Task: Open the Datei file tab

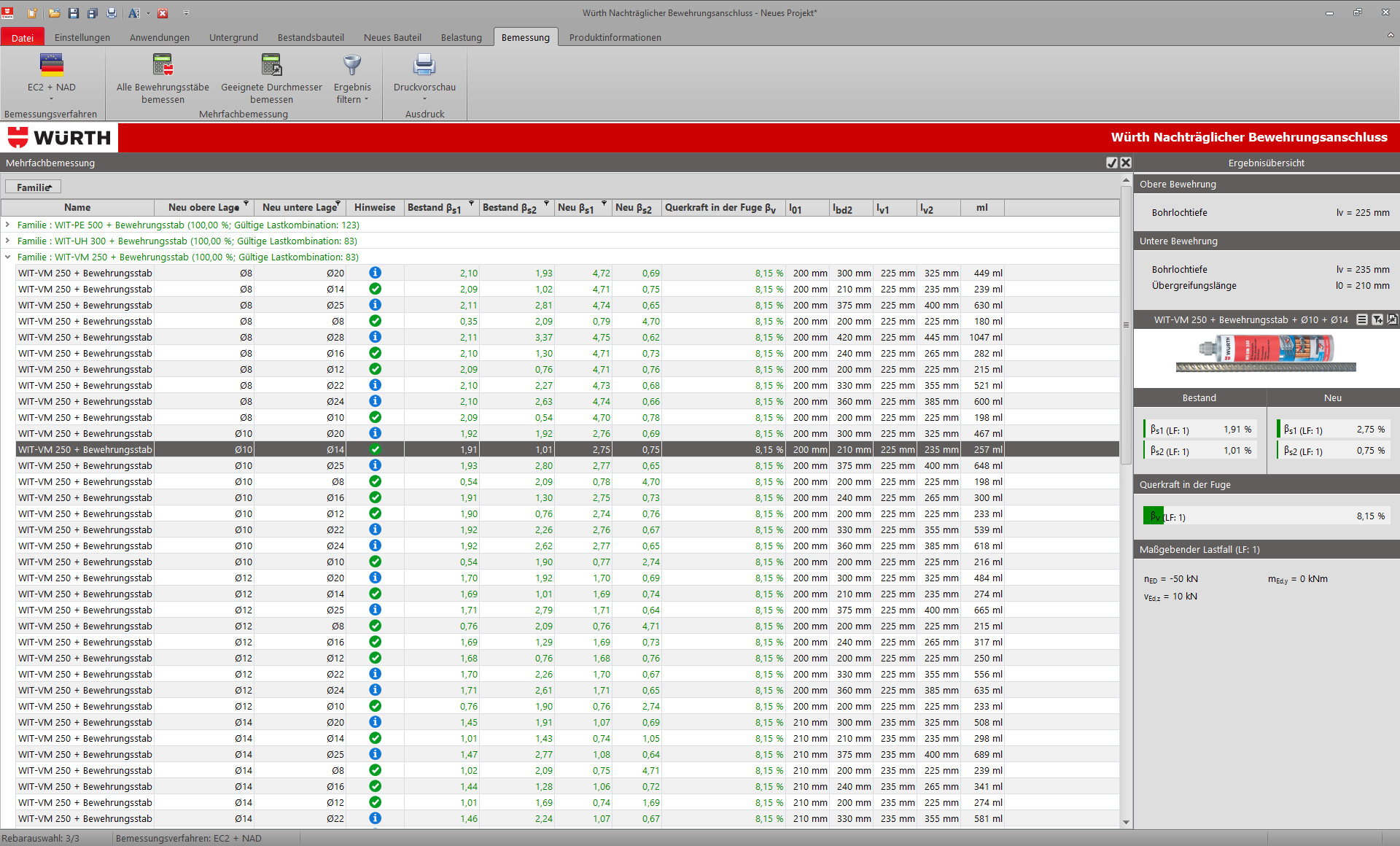Action: pos(23,37)
